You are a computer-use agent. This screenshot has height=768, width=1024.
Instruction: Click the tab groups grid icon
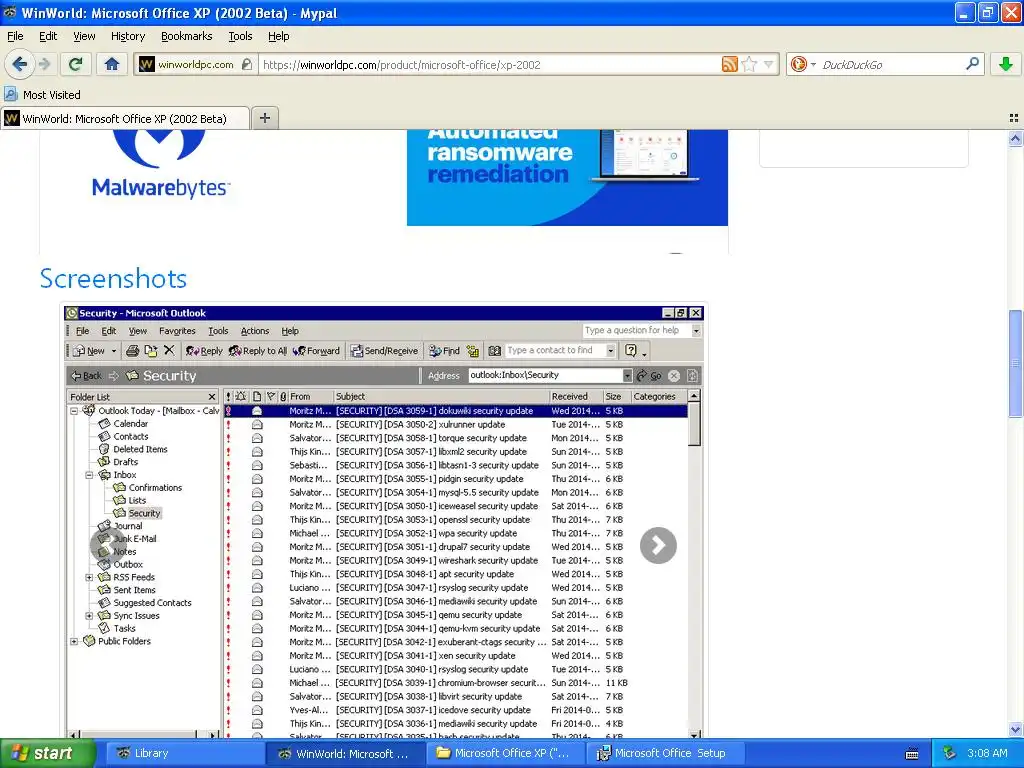[1014, 118]
